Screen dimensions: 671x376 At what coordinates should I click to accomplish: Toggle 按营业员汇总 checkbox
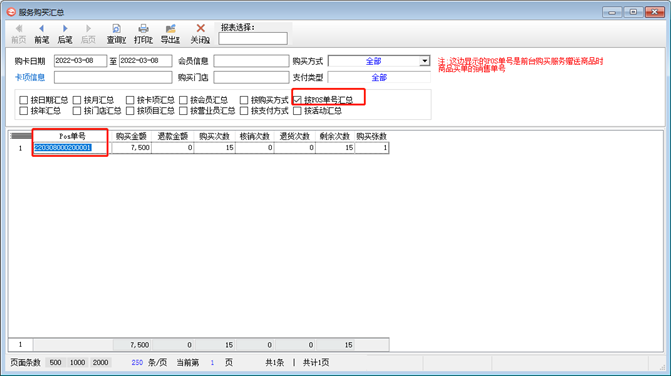pyautogui.click(x=183, y=111)
